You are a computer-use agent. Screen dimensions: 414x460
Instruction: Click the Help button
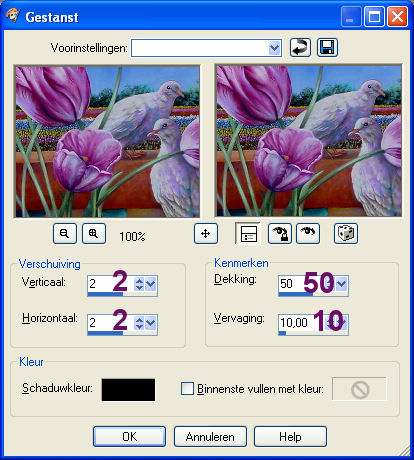tap(290, 436)
